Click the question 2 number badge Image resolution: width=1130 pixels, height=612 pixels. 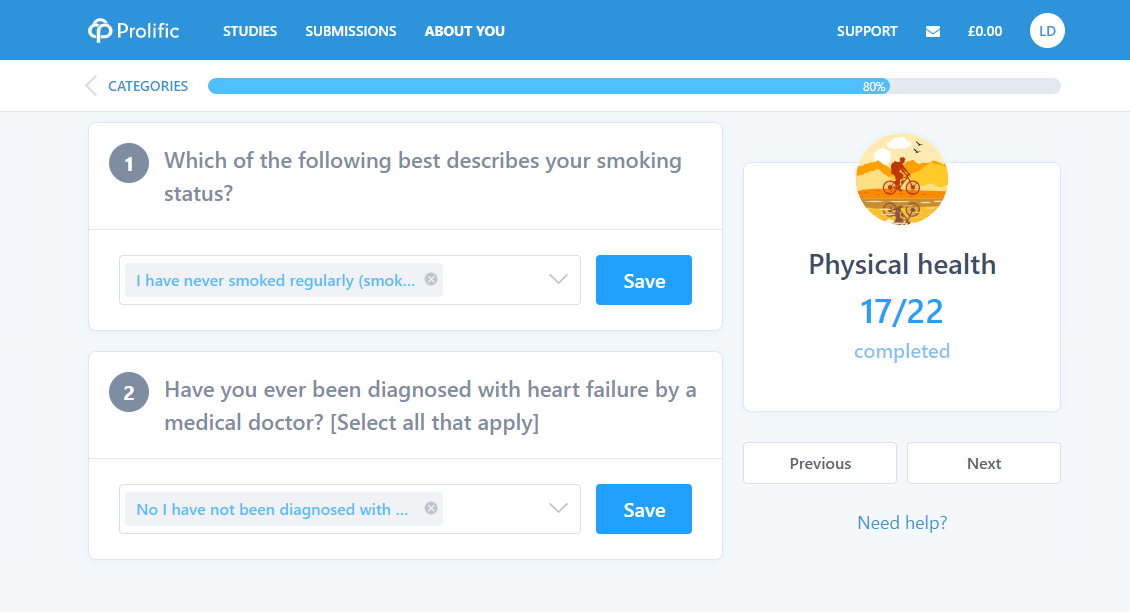(129, 392)
